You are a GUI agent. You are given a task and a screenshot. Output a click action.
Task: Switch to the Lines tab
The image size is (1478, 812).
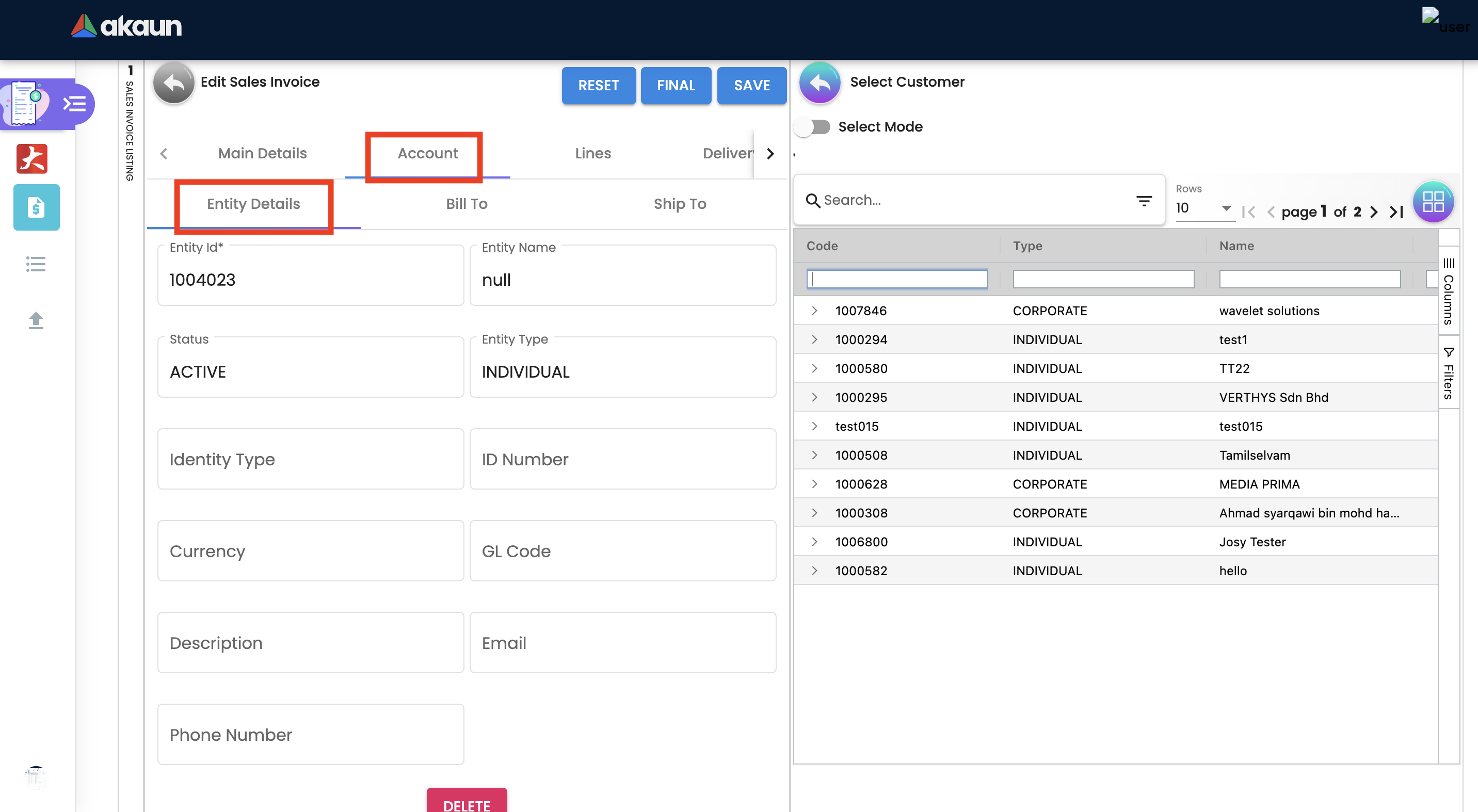pyautogui.click(x=592, y=153)
